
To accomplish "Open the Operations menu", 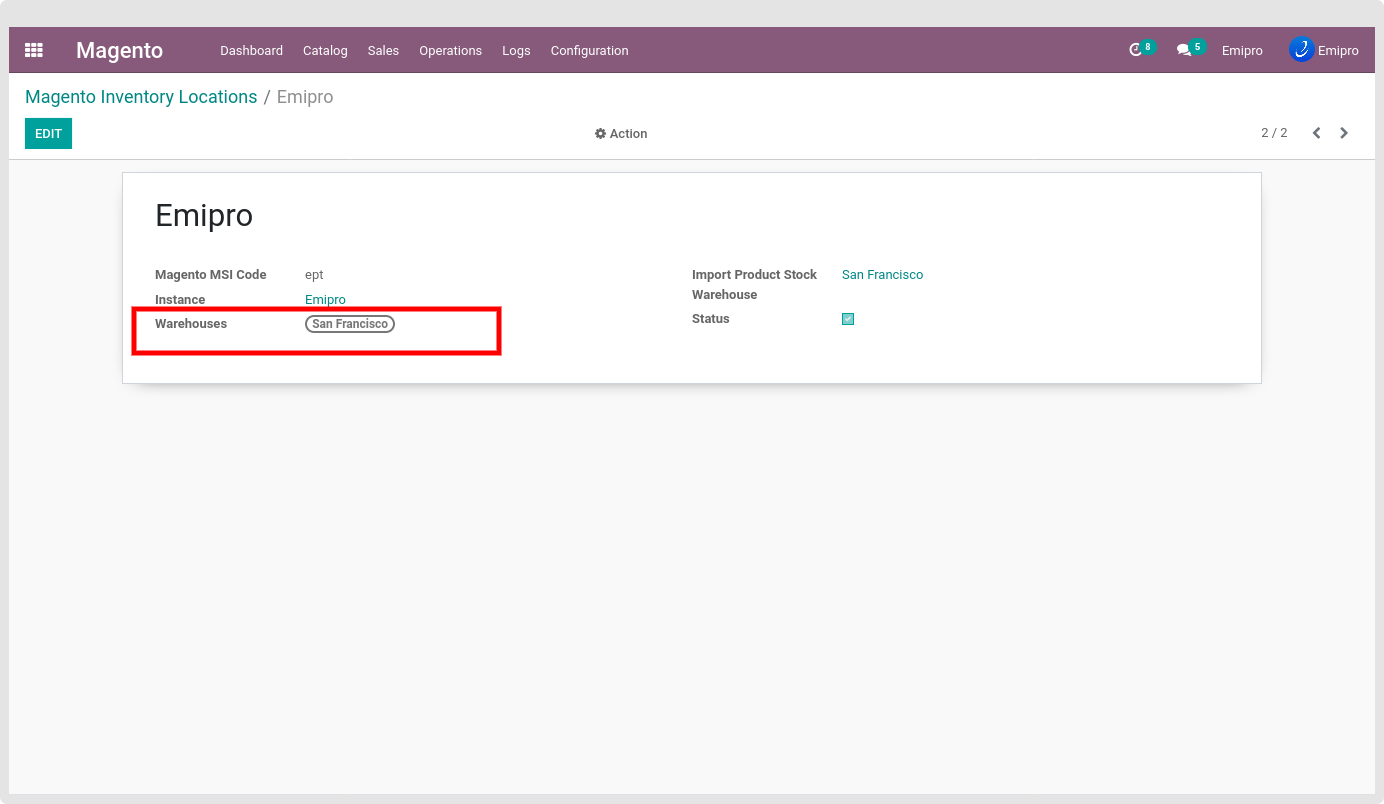I will [x=450, y=51].
